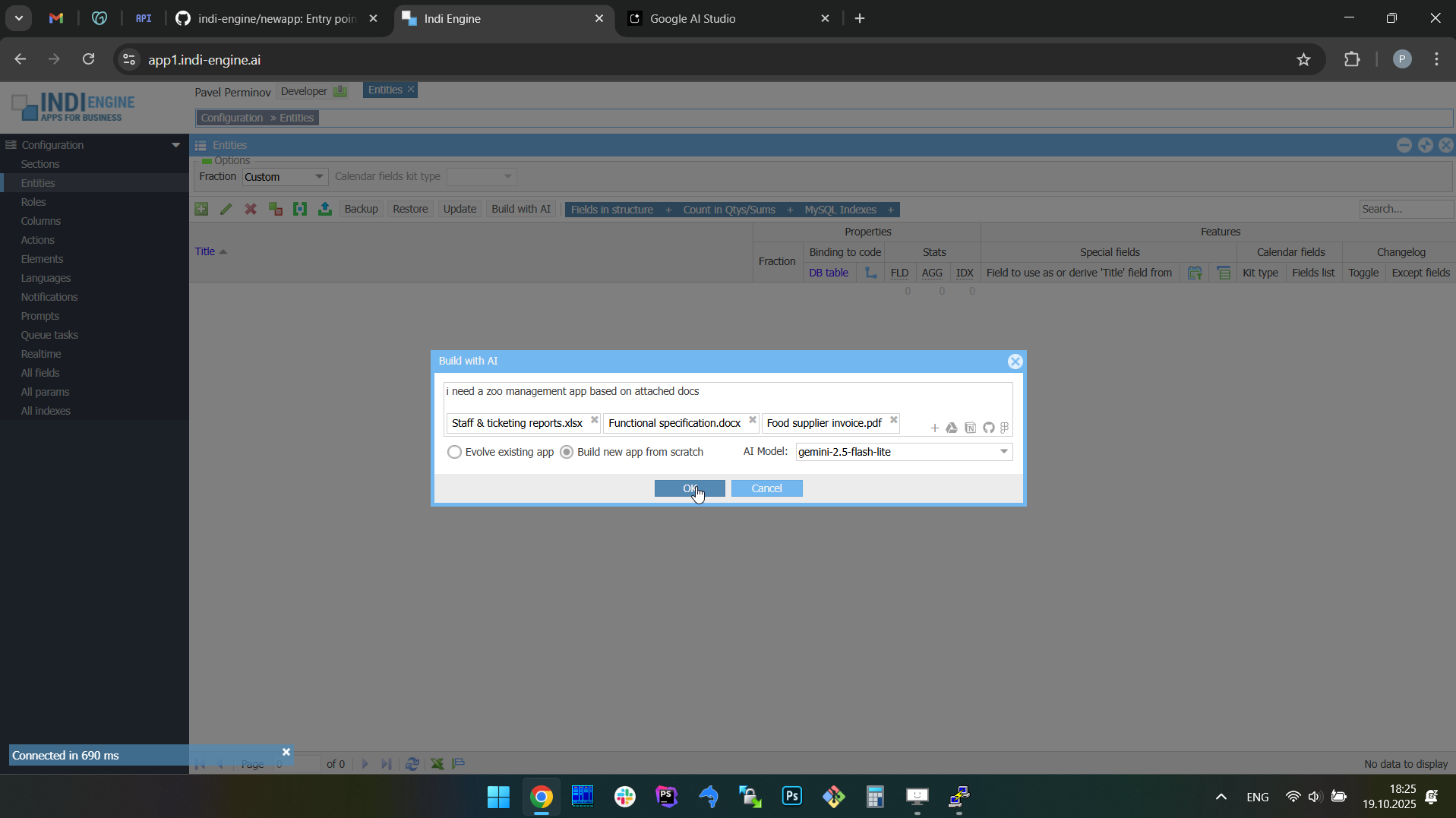The width and height of the screenshot is (1456, 818).
Task: Open the AI Model dropdown
Action: pos(1003,452)
